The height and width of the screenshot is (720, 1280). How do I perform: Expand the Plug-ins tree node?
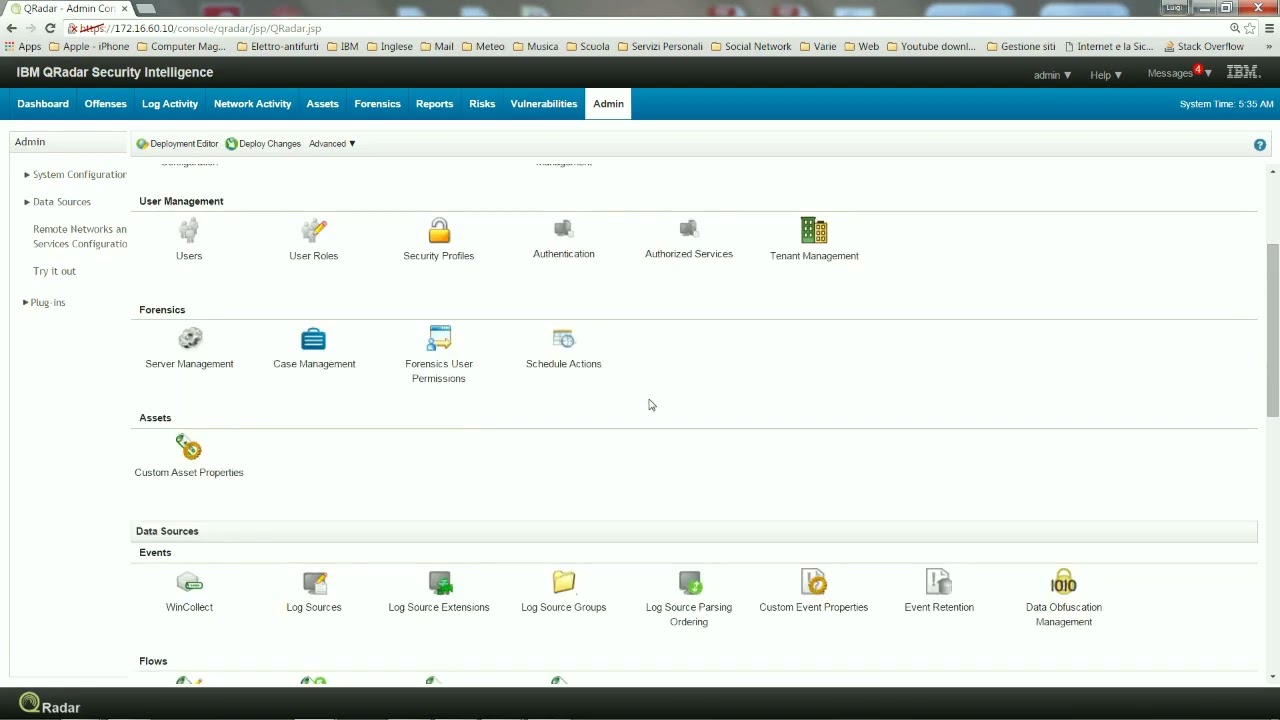coord(25,302)
